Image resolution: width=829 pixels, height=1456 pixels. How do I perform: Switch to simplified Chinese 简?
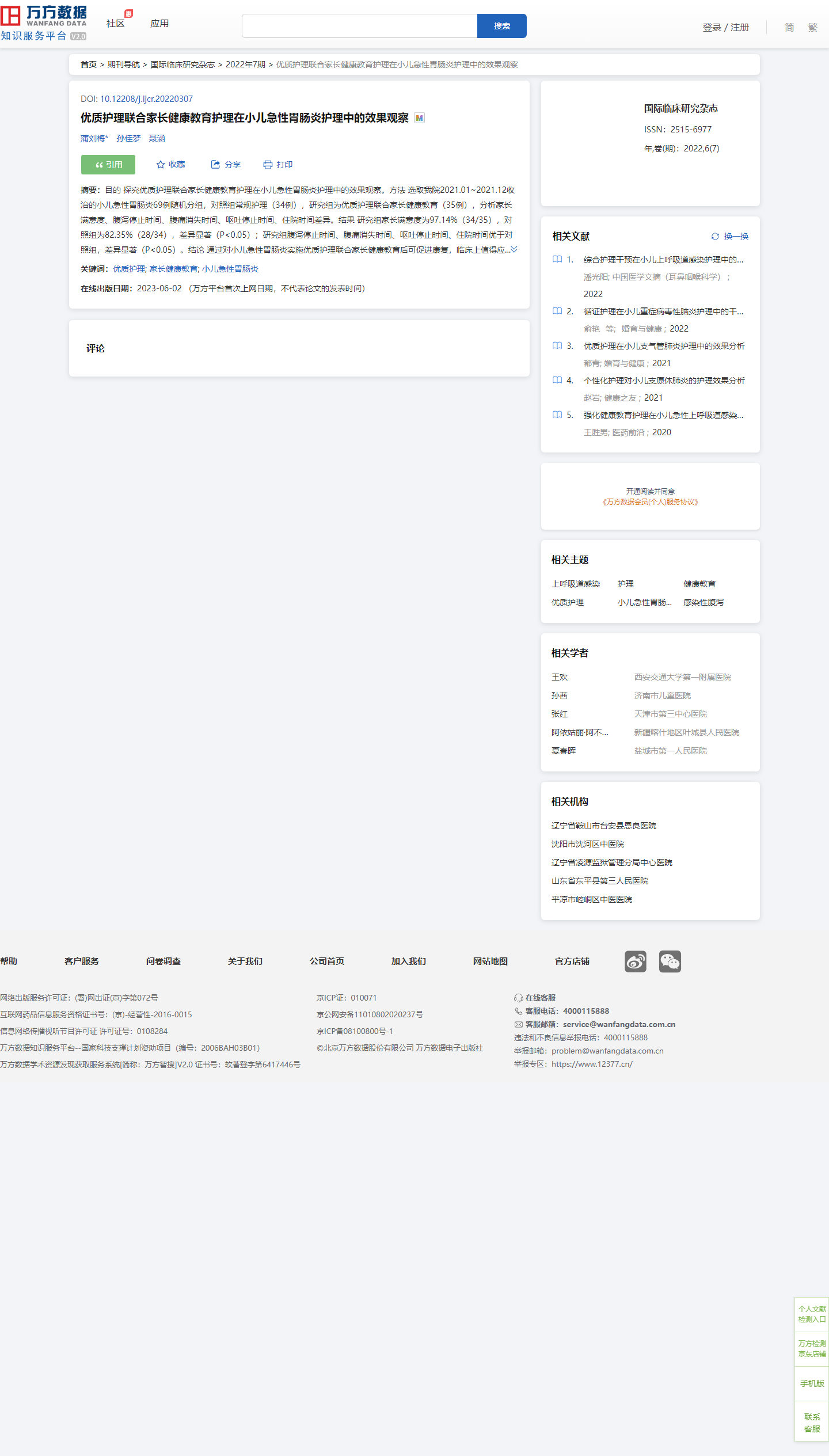(x=789, y=27)
